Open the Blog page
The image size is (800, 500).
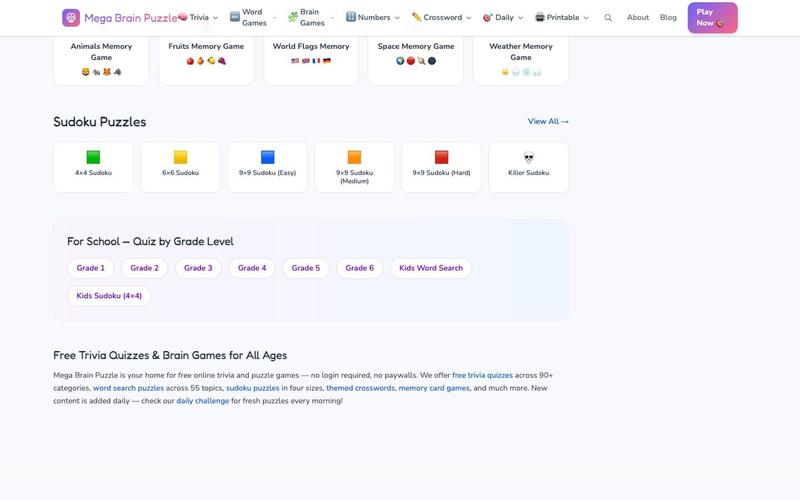668,17
